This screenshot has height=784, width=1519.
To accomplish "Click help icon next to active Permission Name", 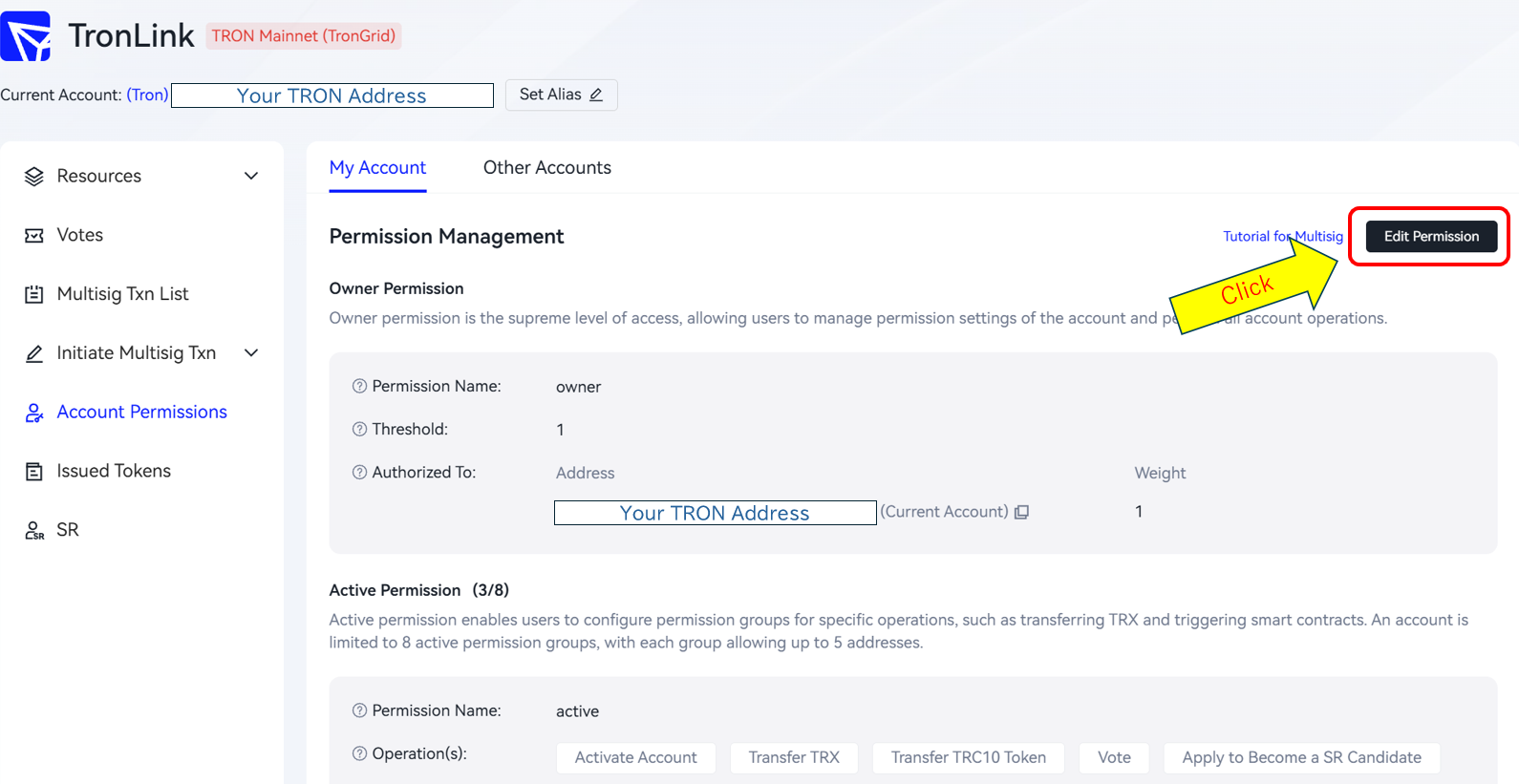I will pos(359,710).
